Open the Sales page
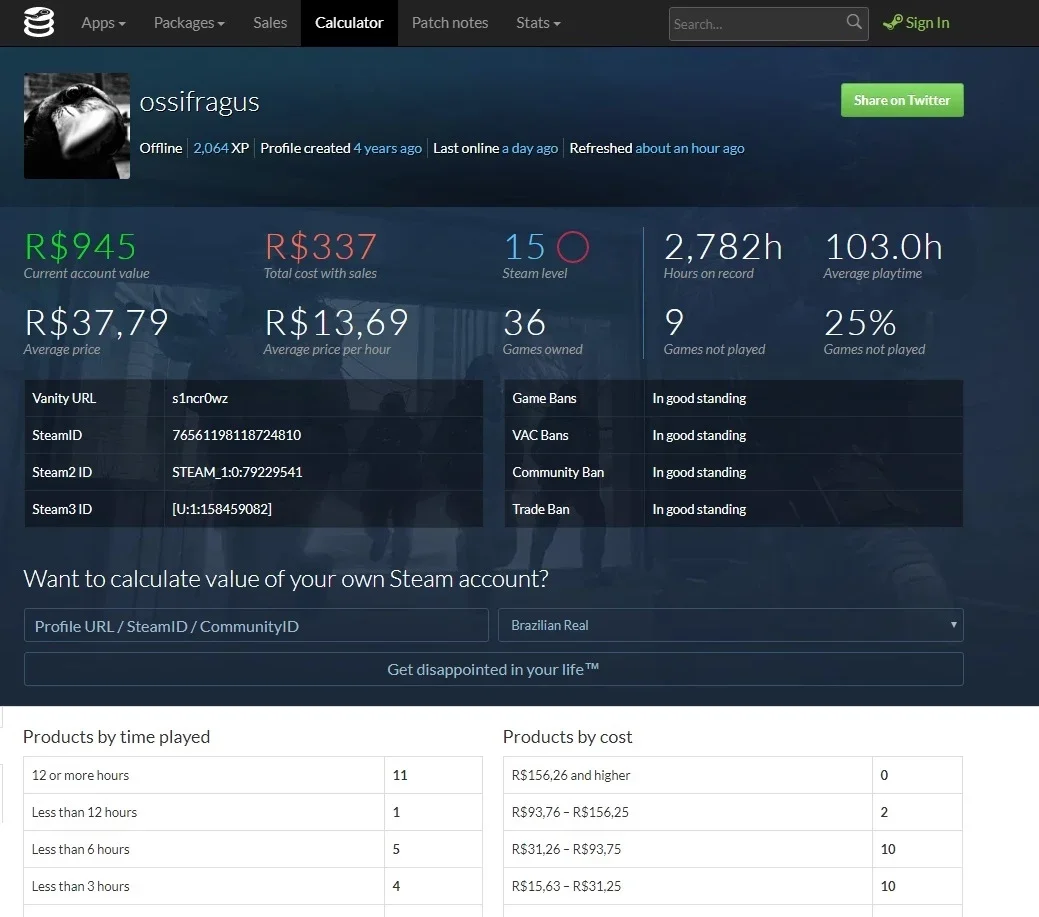 (270, 23)
